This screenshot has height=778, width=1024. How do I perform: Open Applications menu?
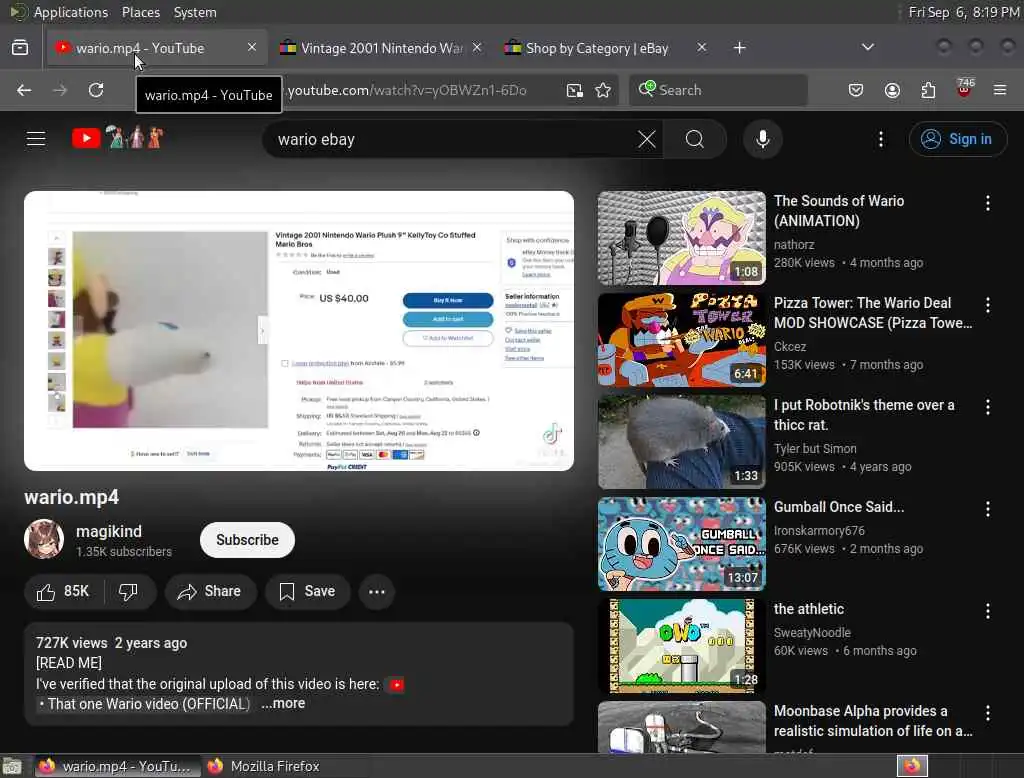tap(71, 12)
